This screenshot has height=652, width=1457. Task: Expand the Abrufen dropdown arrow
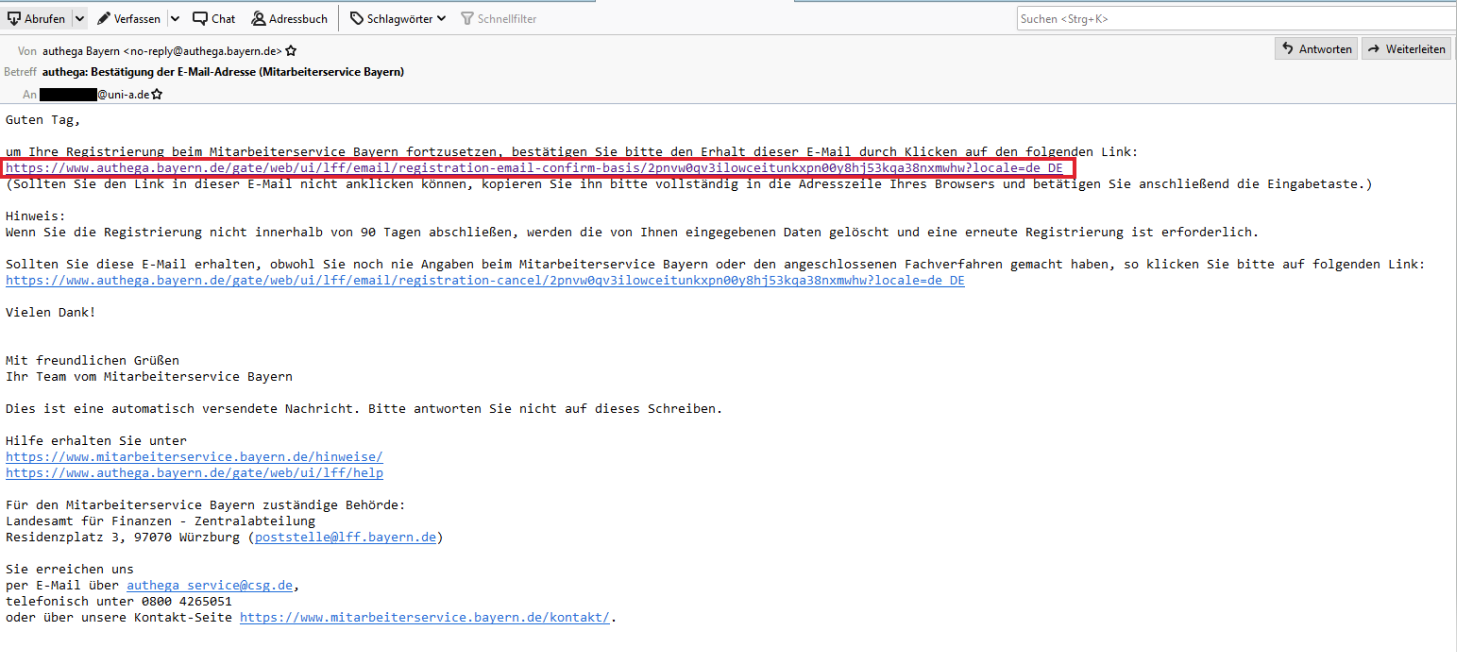pyautogui.click(x=79, y=19)
